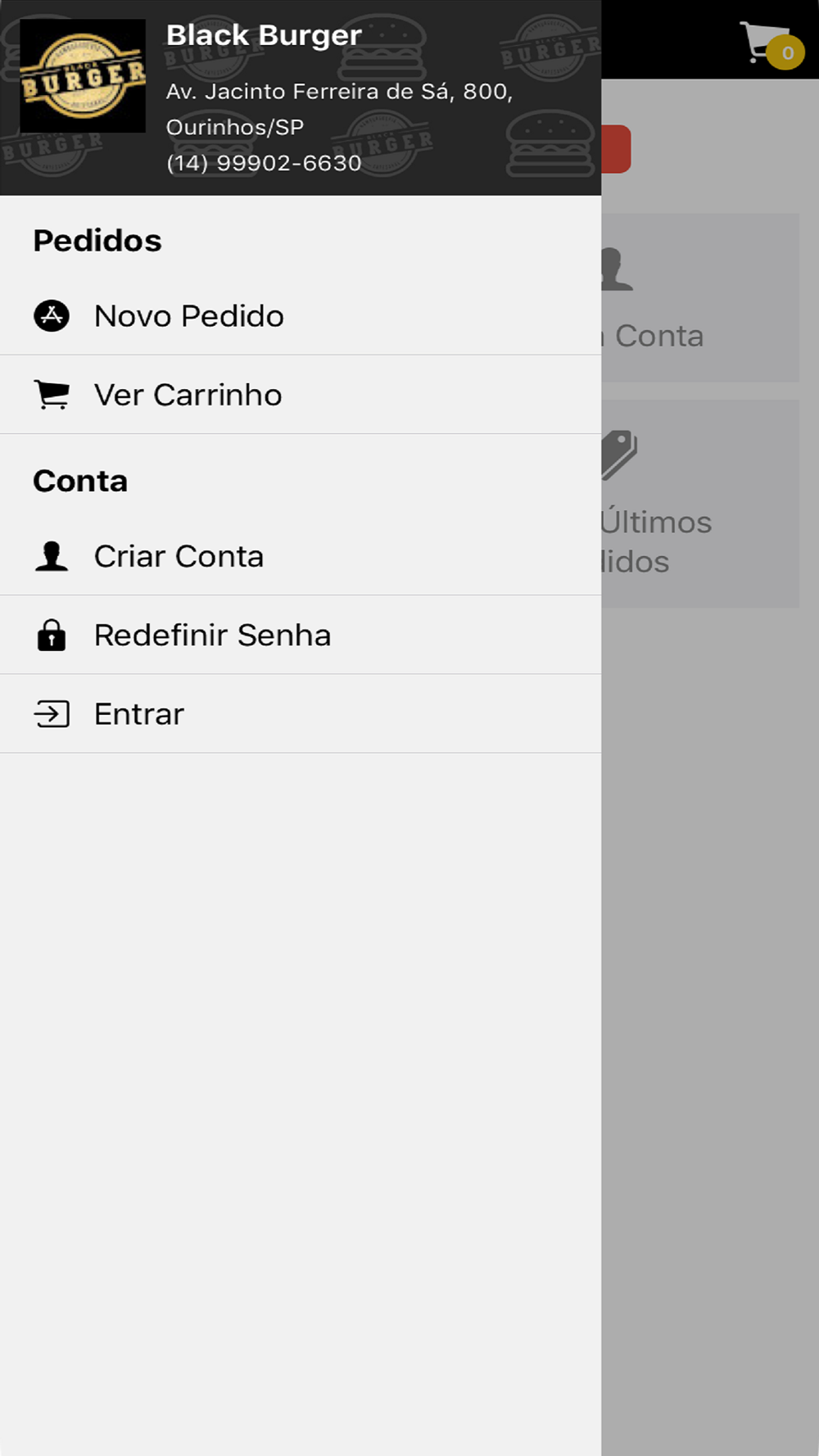Click the yellow cart count badge
This screenshot has width=819, height=1456.
787,53
